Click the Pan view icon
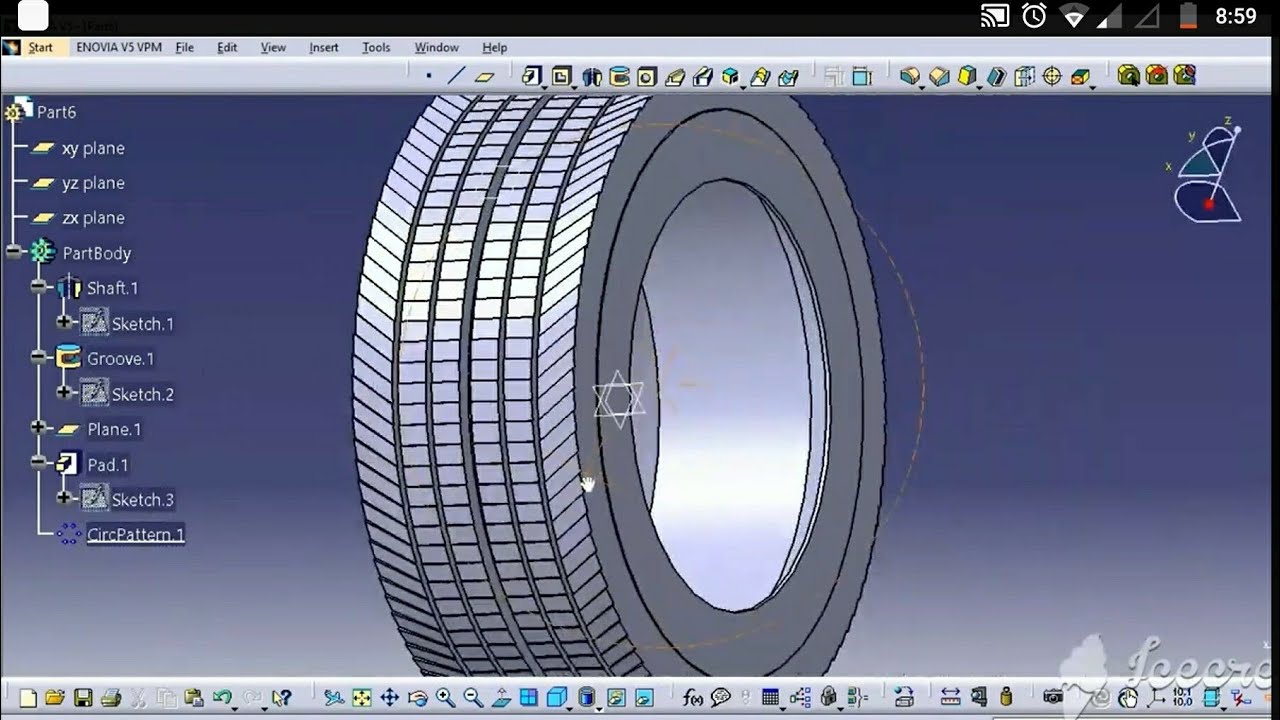This screenshot has width=1280, height=720. tap(390, 698)
